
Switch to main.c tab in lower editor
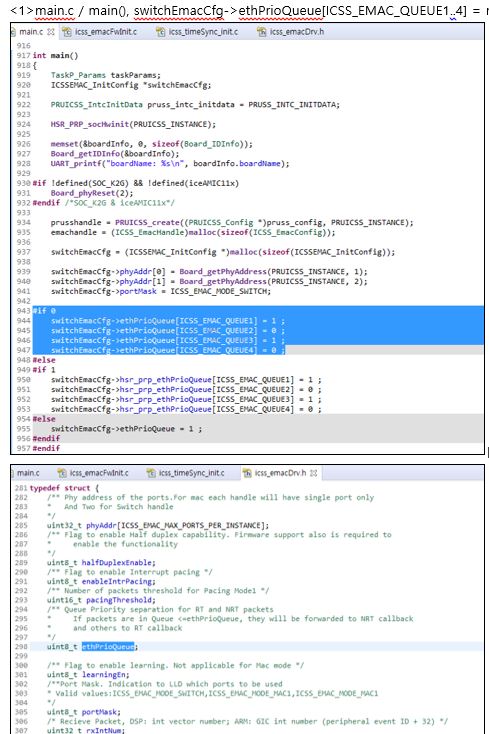pyautogui.click(x=28, y=473)
